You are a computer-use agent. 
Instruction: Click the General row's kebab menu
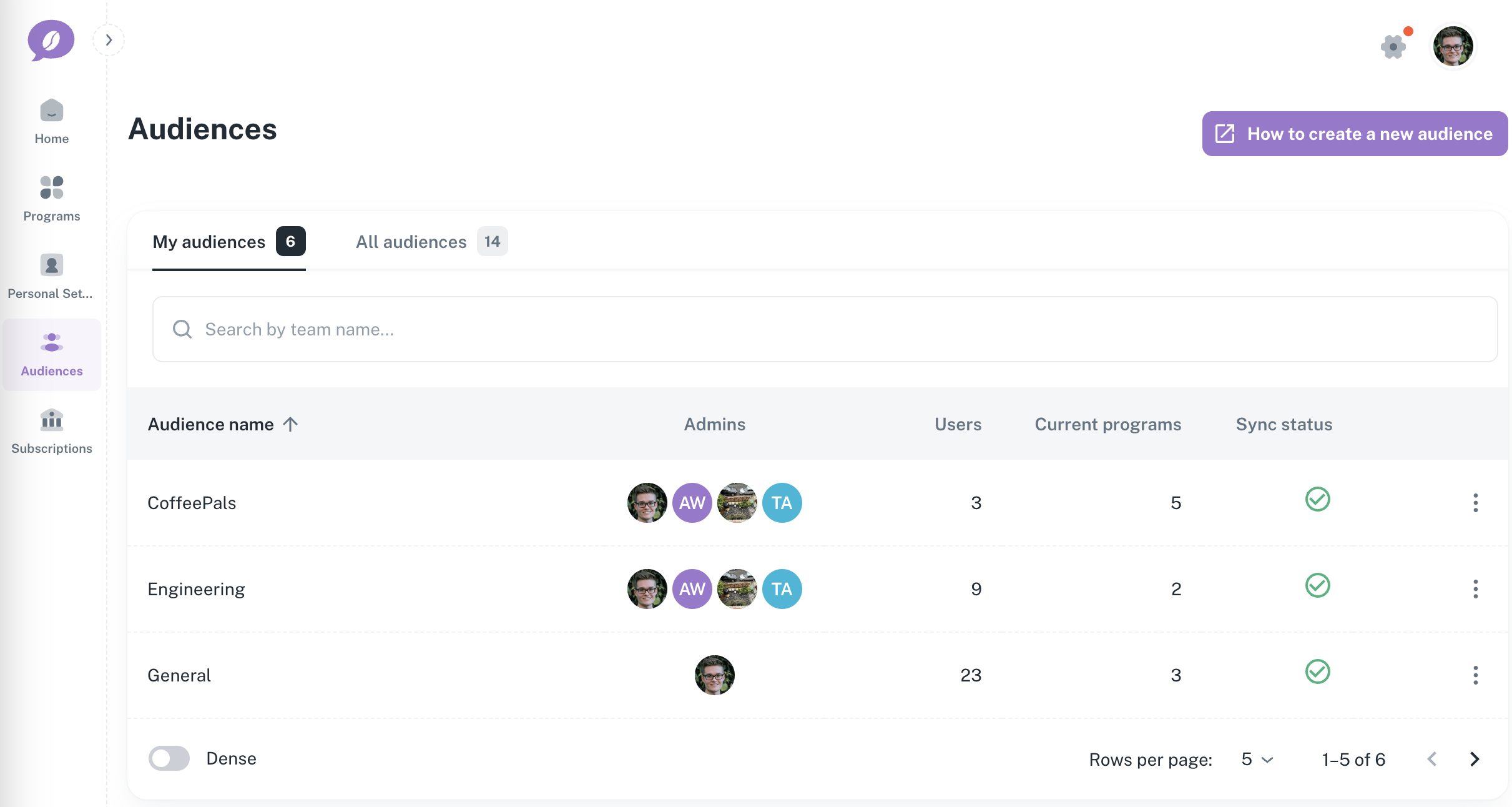(1475, 675)
